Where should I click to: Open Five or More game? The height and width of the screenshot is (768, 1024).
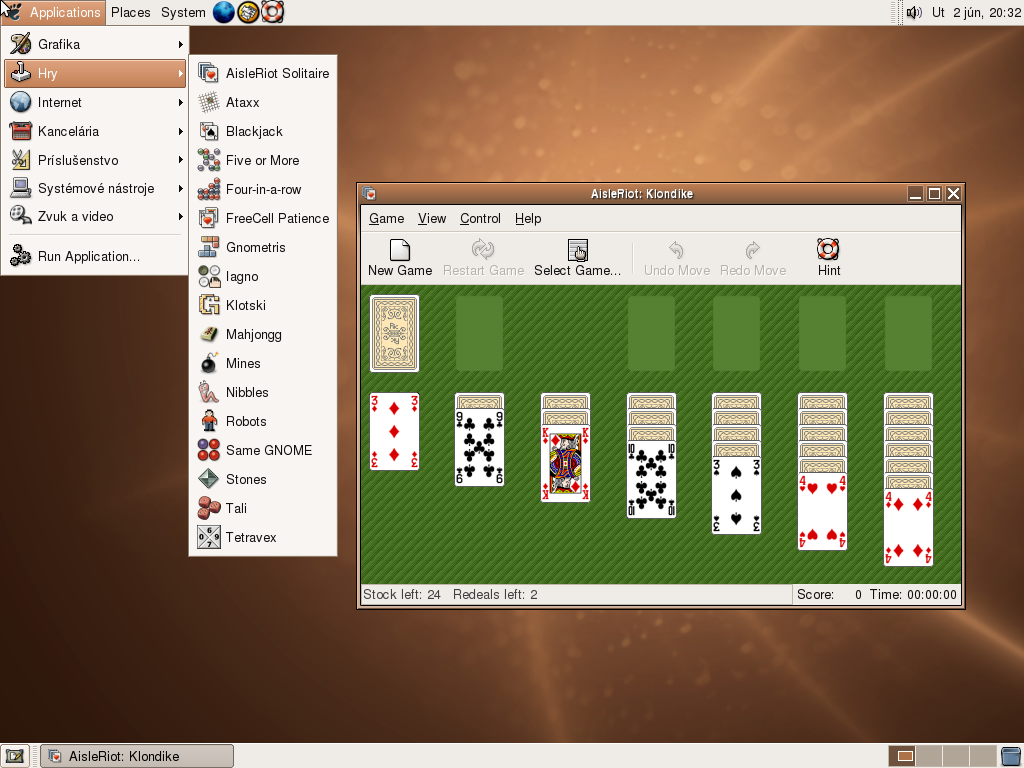pos(263,160)
